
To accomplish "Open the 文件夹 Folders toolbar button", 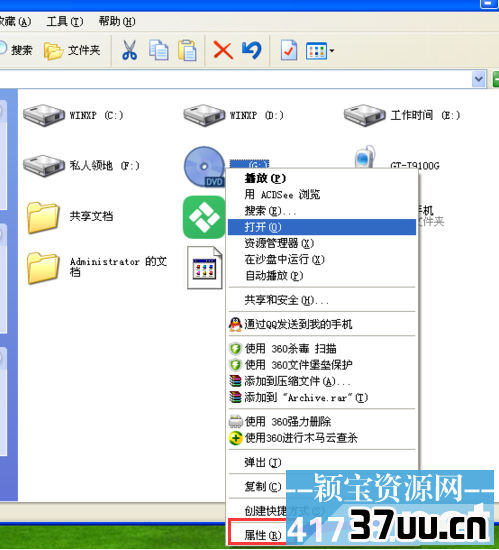I will (72, 51).
